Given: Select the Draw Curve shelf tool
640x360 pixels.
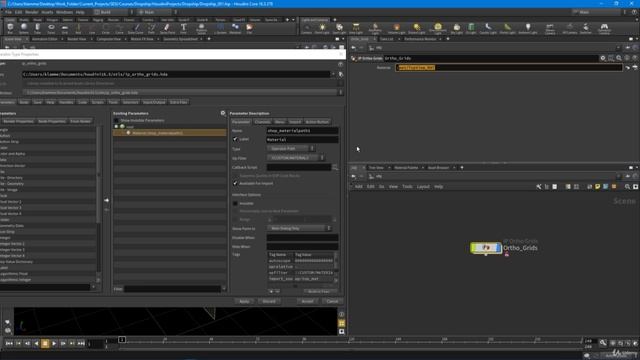Looking at the screenshot, I should pyautogui.click(x=136, y=29).
